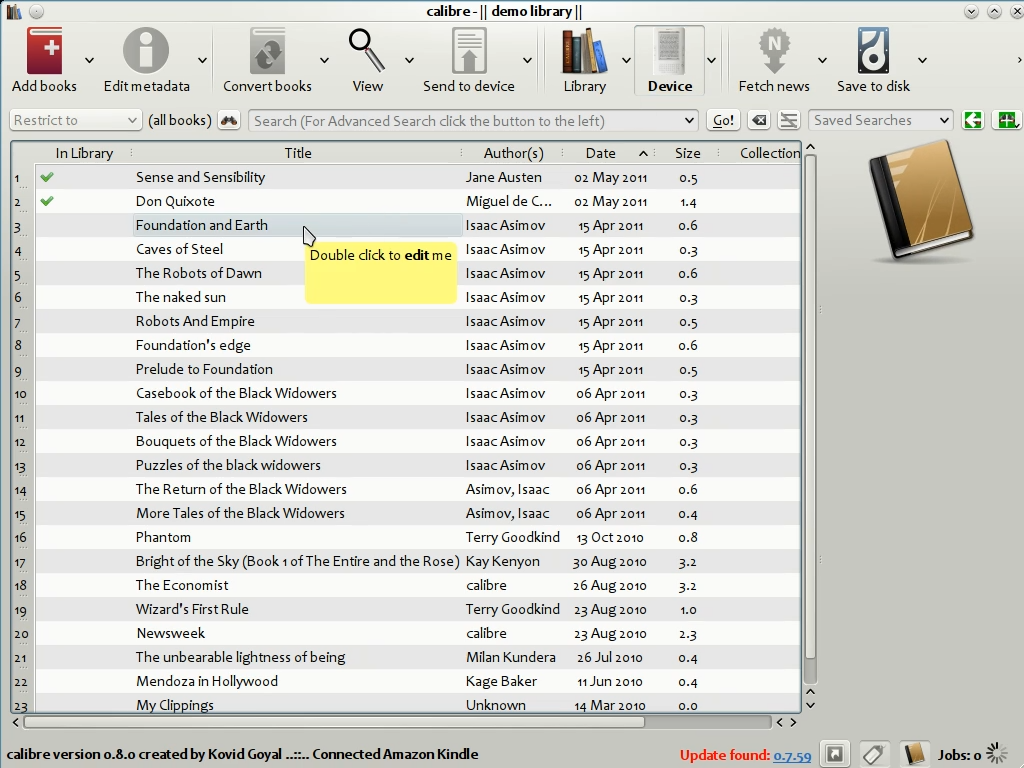Click the Convert books icon
Image resolution: width=1024 pixels, height=768 pixels.
click(x=267, y=52)
